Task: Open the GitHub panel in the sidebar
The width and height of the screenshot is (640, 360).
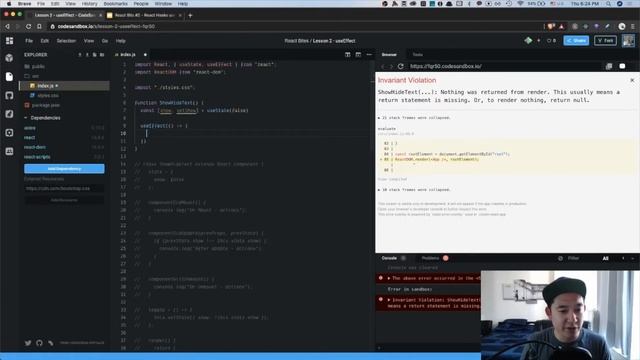Action: pos(9,96)
